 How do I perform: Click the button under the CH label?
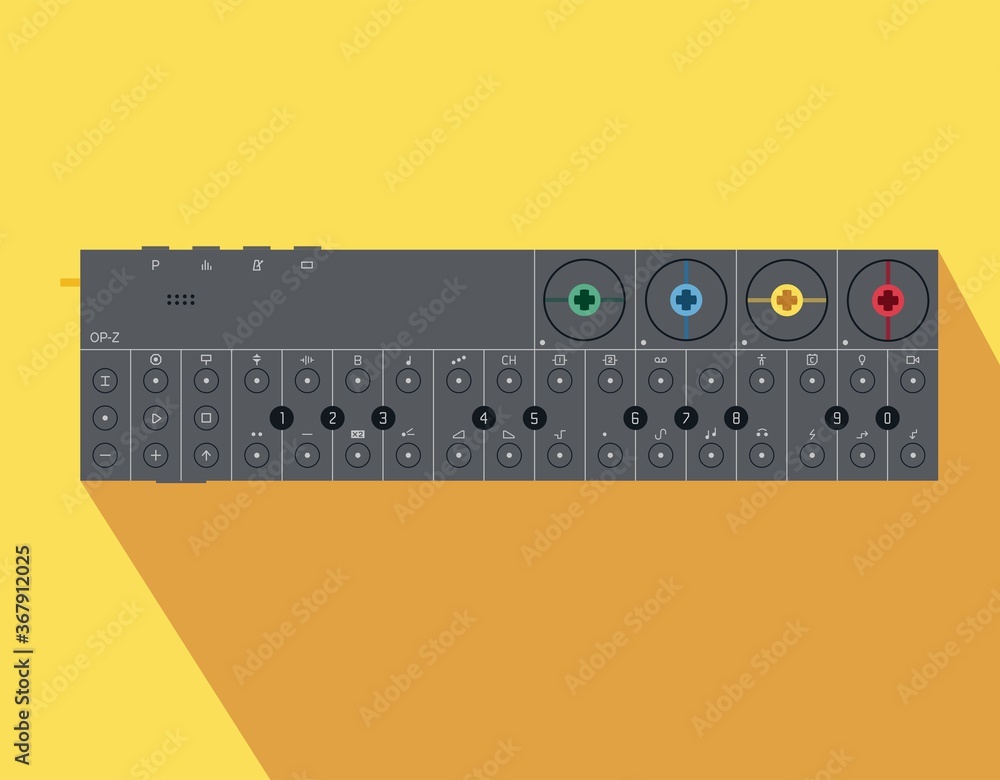click(509, 381)
